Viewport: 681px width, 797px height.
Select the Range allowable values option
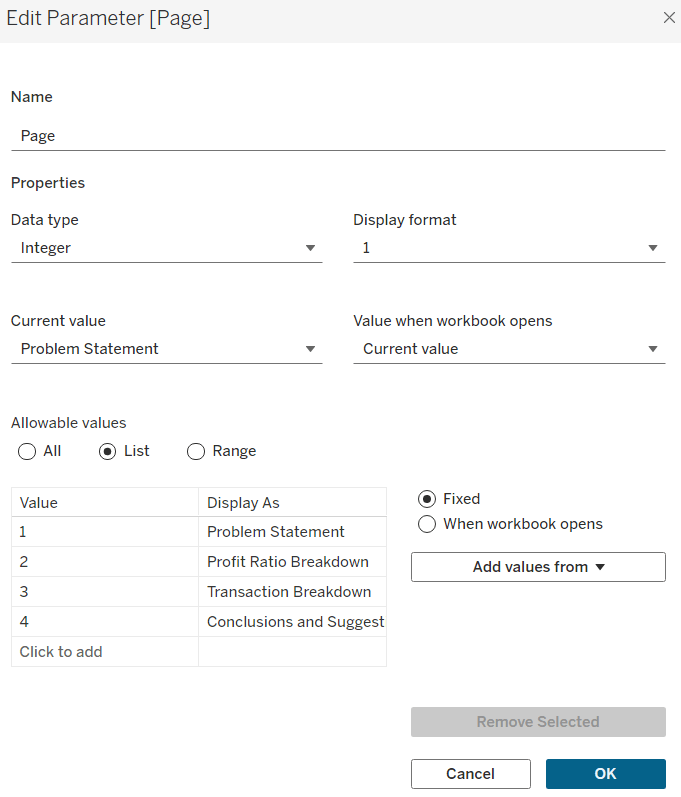(x=196, y=451)
